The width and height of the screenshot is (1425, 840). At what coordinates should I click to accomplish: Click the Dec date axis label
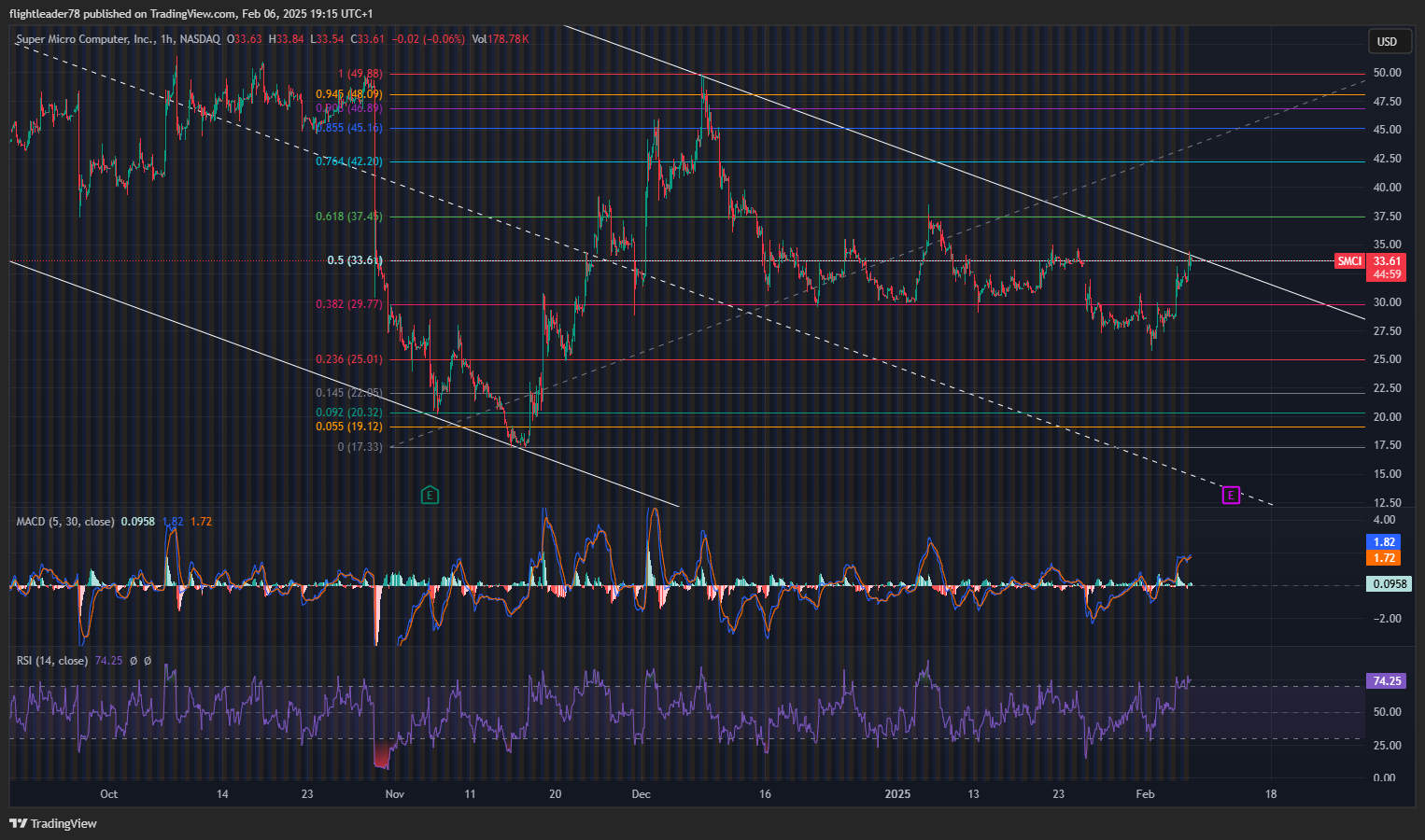[x=642, y=794]
